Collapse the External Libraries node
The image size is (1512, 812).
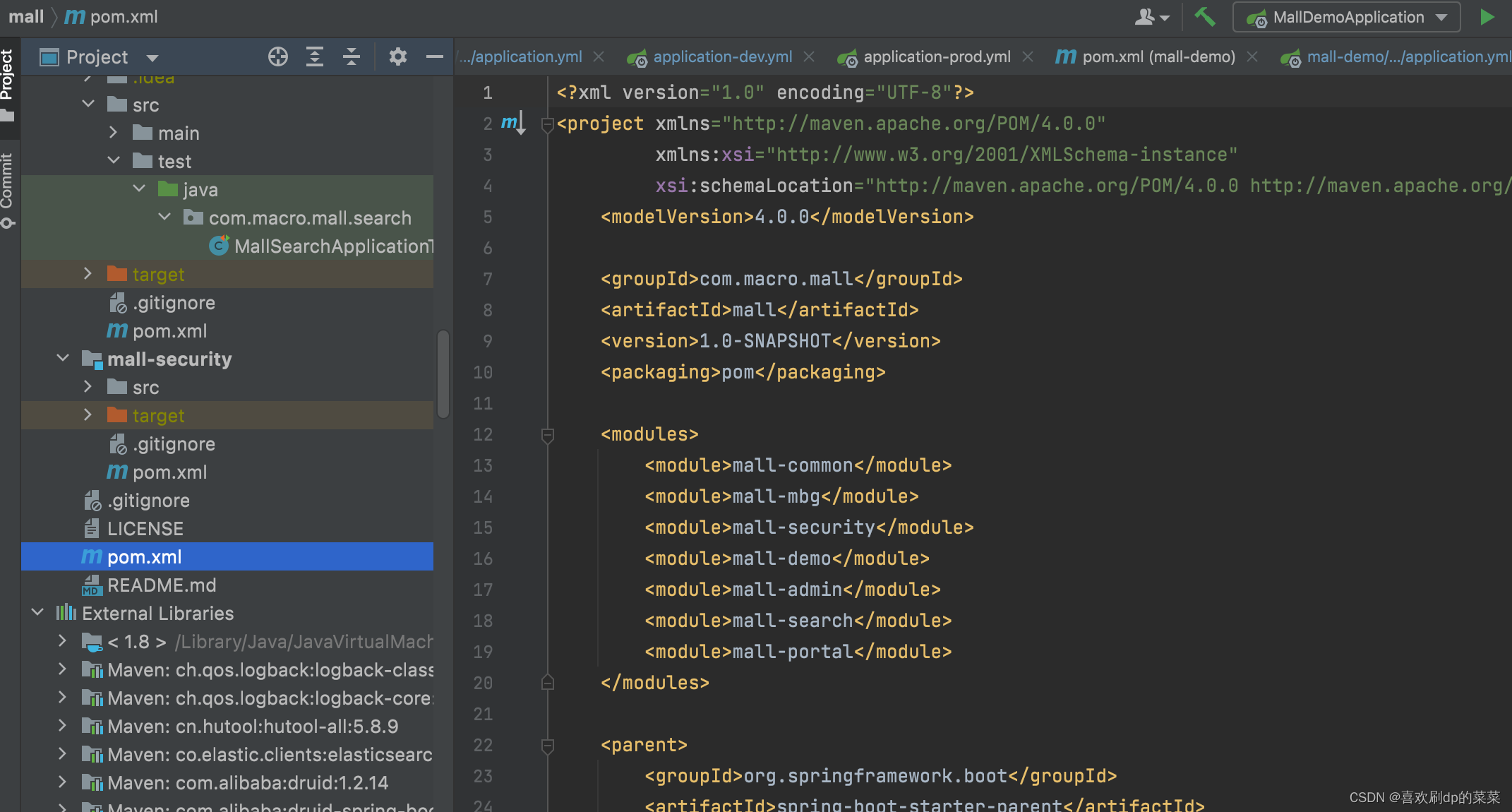pos(37,613)
